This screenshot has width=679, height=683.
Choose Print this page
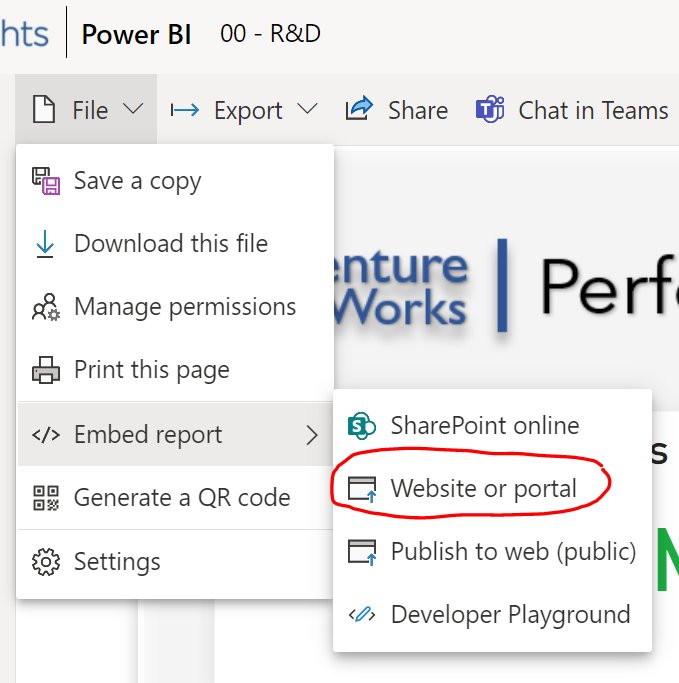(x=175, y=370)
